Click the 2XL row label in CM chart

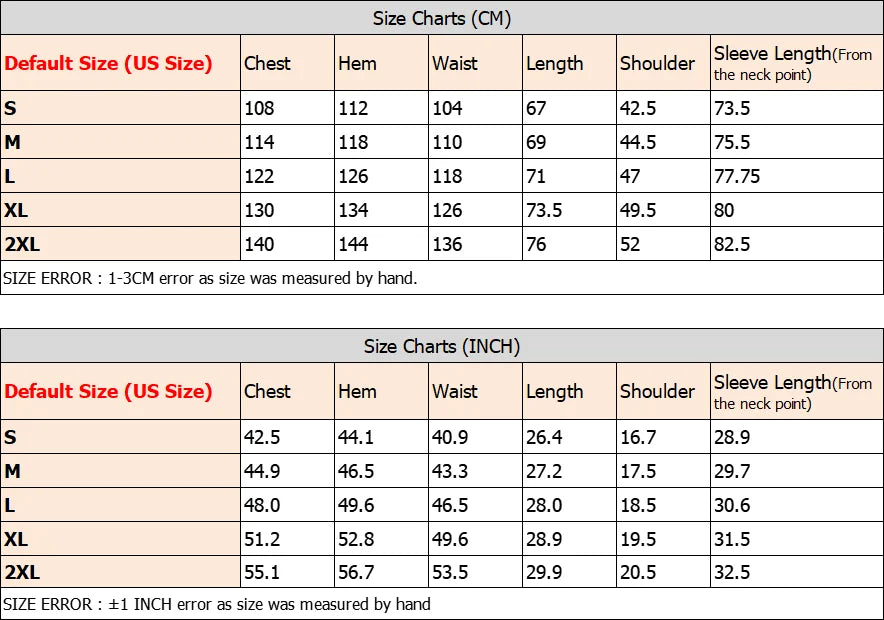[x=121, y=243]
